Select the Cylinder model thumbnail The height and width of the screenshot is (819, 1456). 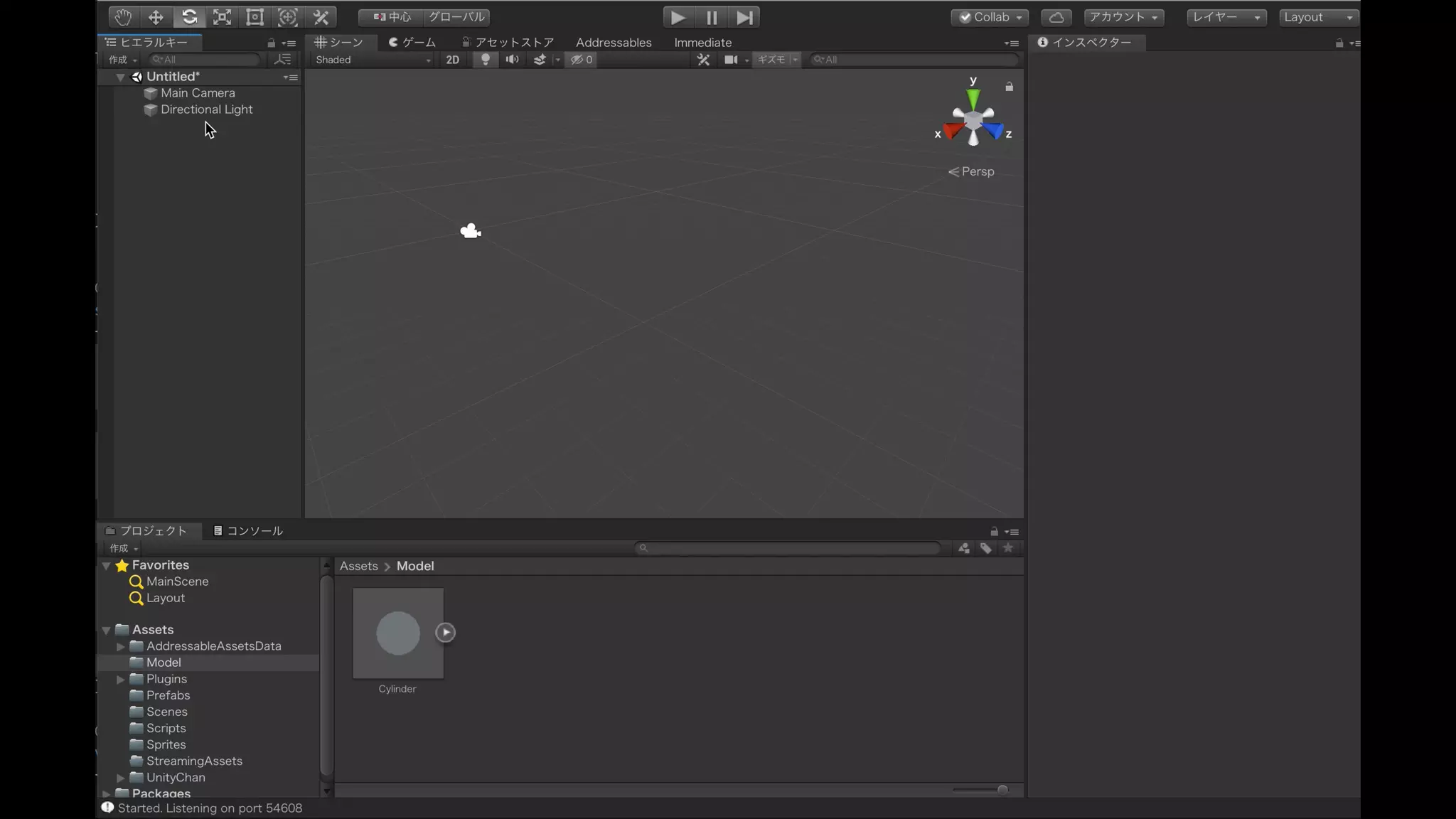(x=398, y=633)
